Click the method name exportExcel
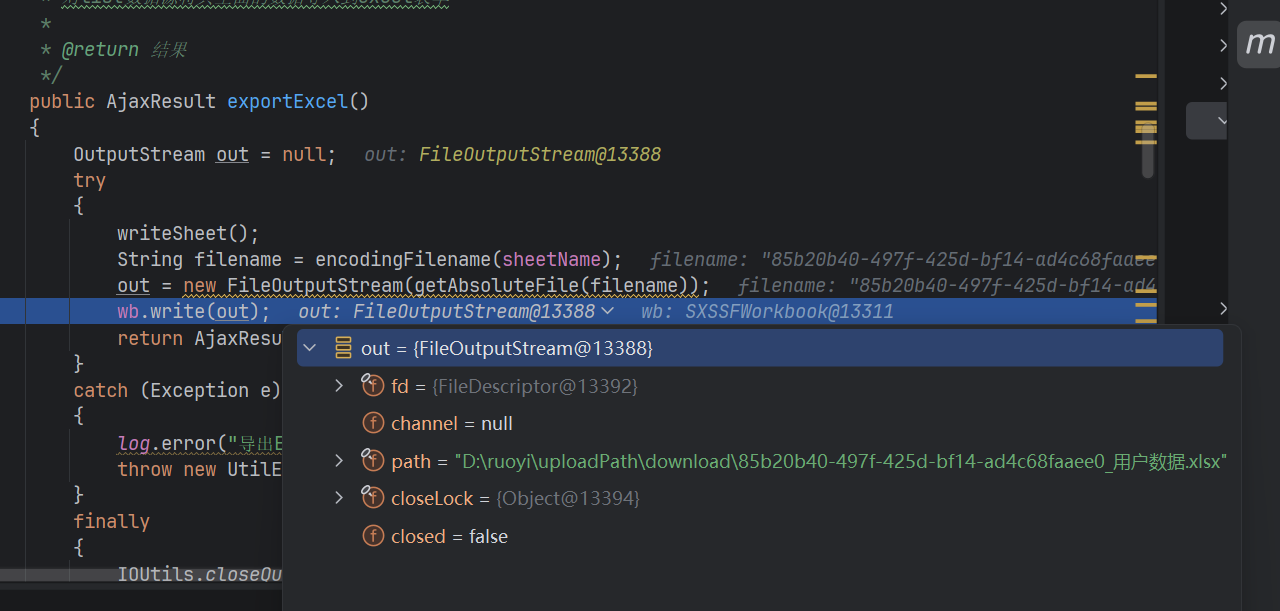The width and height of the screenshot is (1280, 611). coord(287,101)
